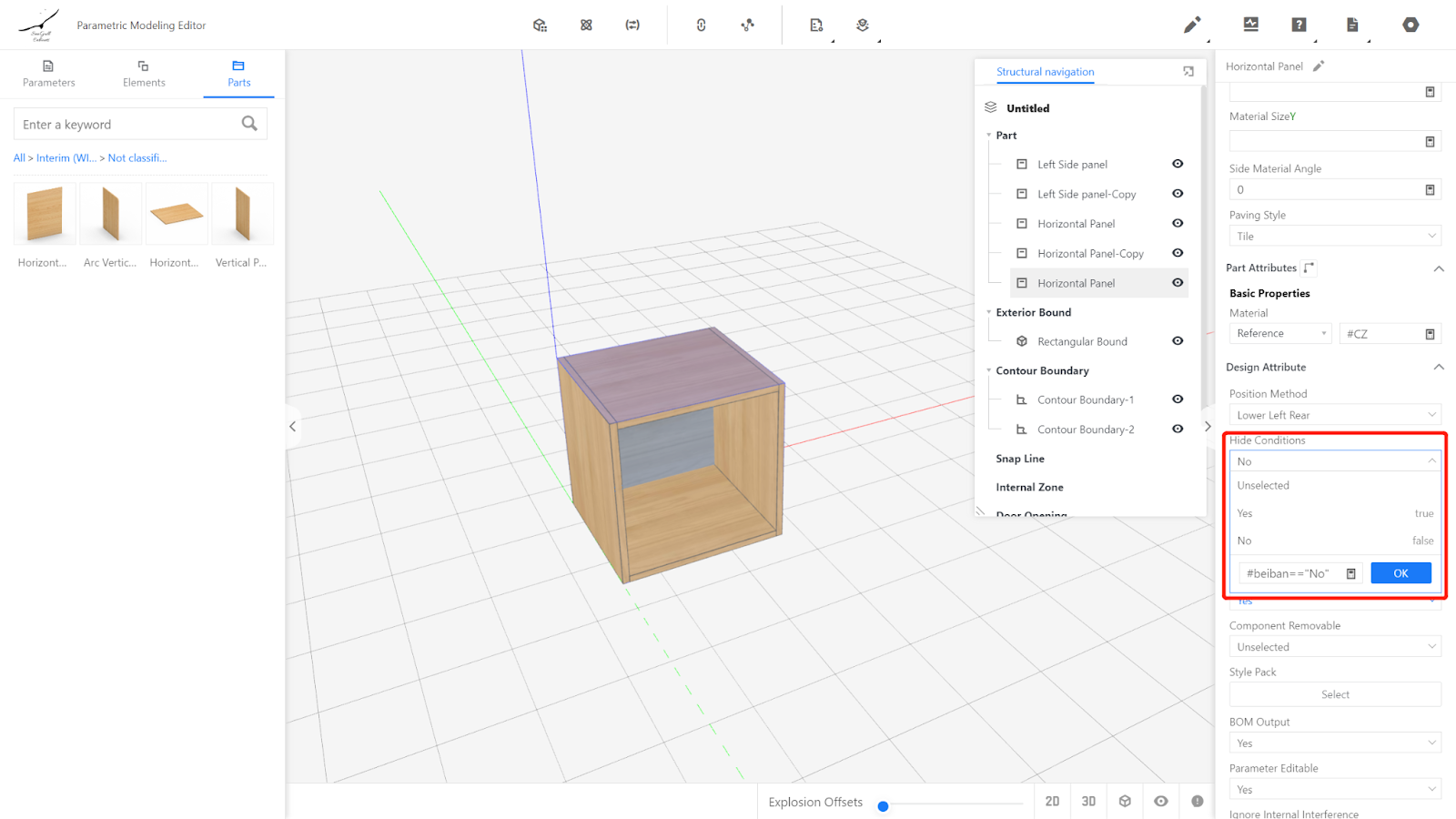Switch to the Elements tab
Screen dimensions: 1456x819
[x=144, y=74]
